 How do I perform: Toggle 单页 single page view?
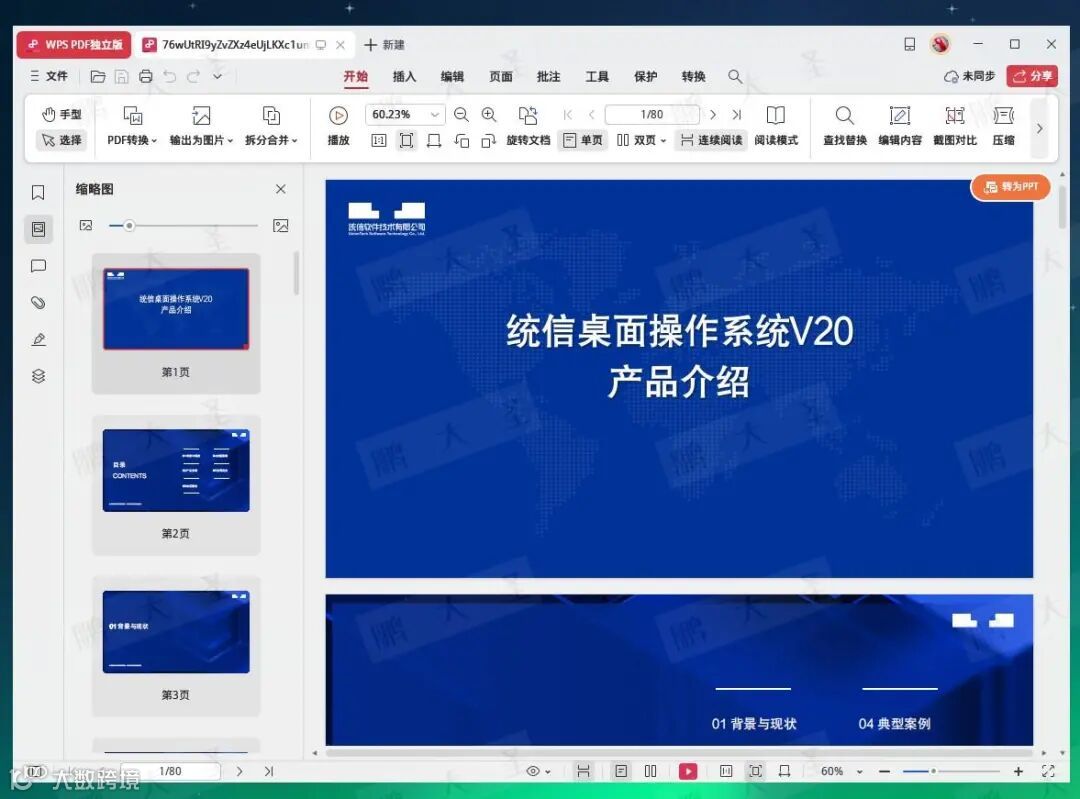[583, 141]
